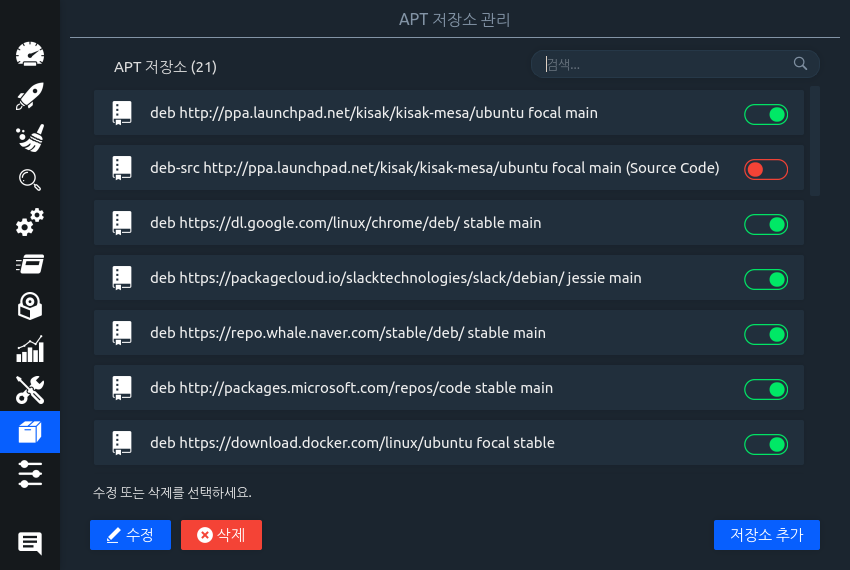
Task: Open System Cleaner broom icon
Action: 30,139
